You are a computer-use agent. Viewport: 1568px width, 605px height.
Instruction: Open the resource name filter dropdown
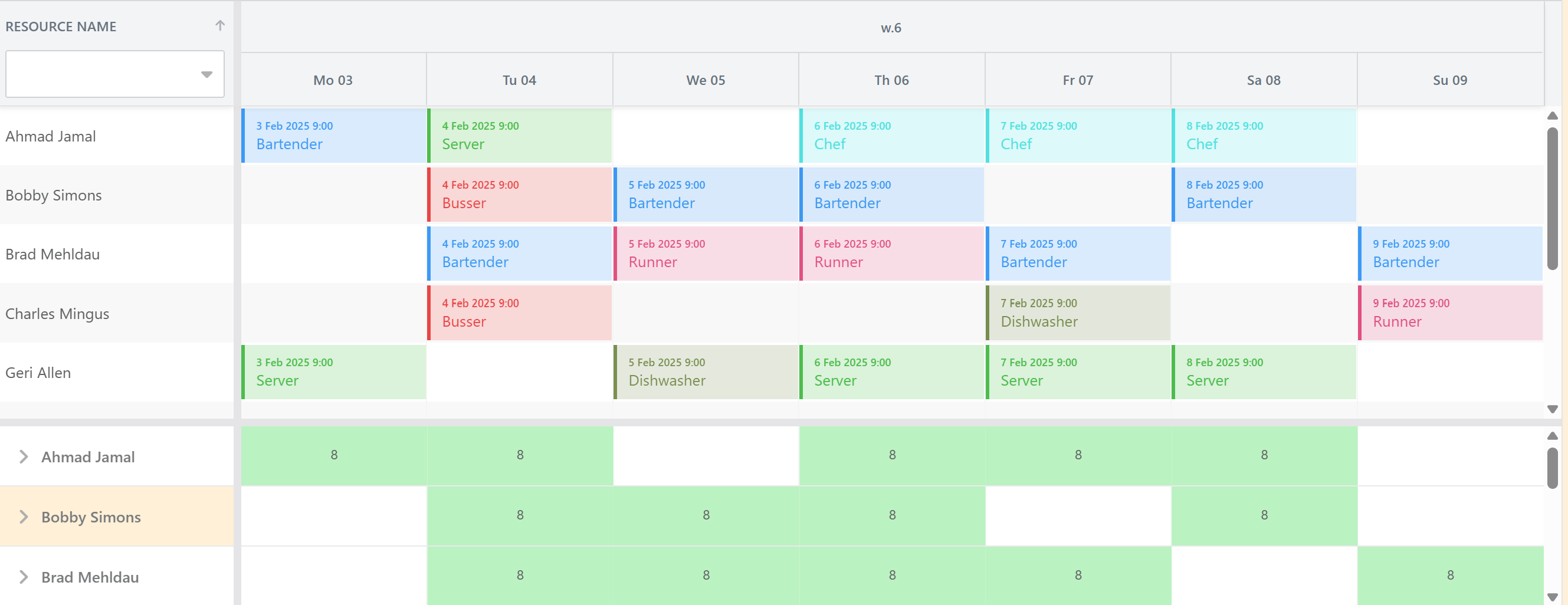pos(206,74)
